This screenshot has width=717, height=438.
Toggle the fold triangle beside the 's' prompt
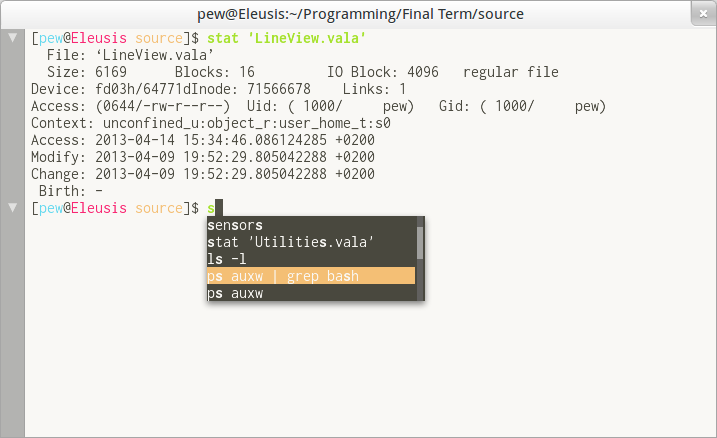point(12,208)
